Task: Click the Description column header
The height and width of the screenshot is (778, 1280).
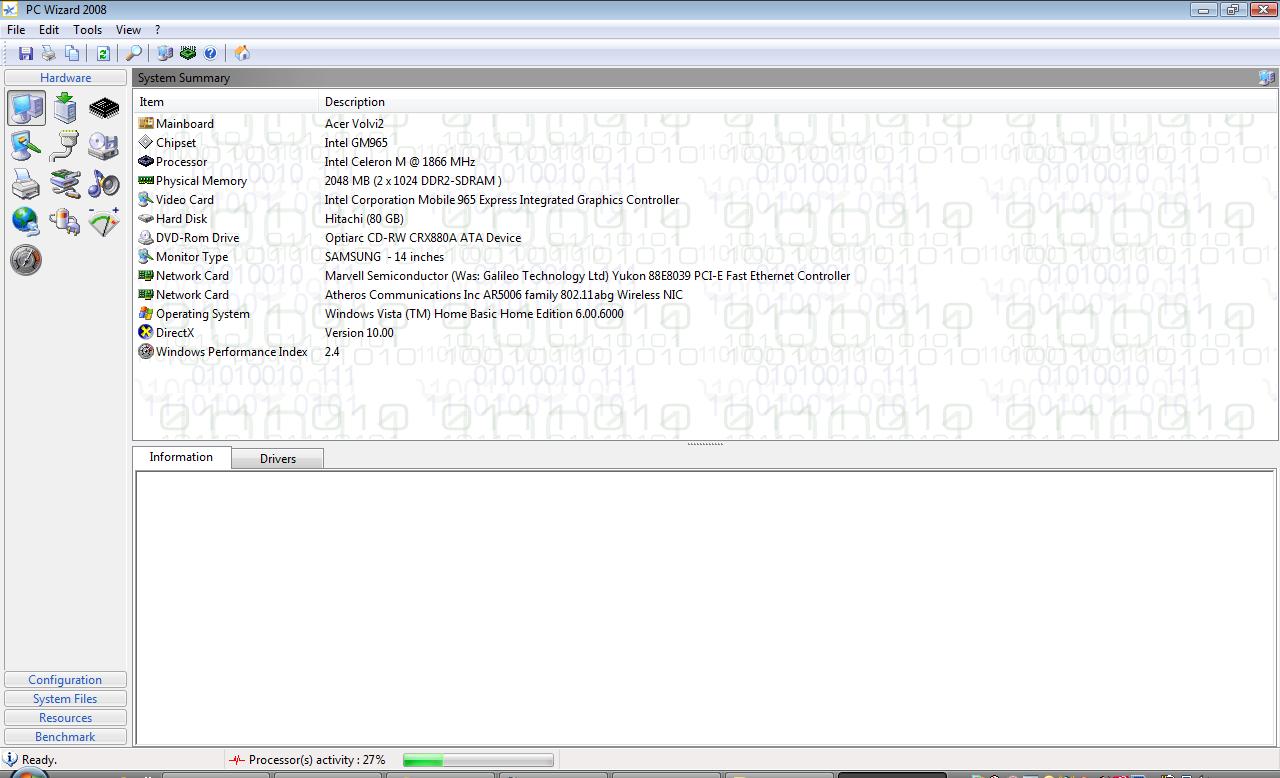Action: (798, 102)
